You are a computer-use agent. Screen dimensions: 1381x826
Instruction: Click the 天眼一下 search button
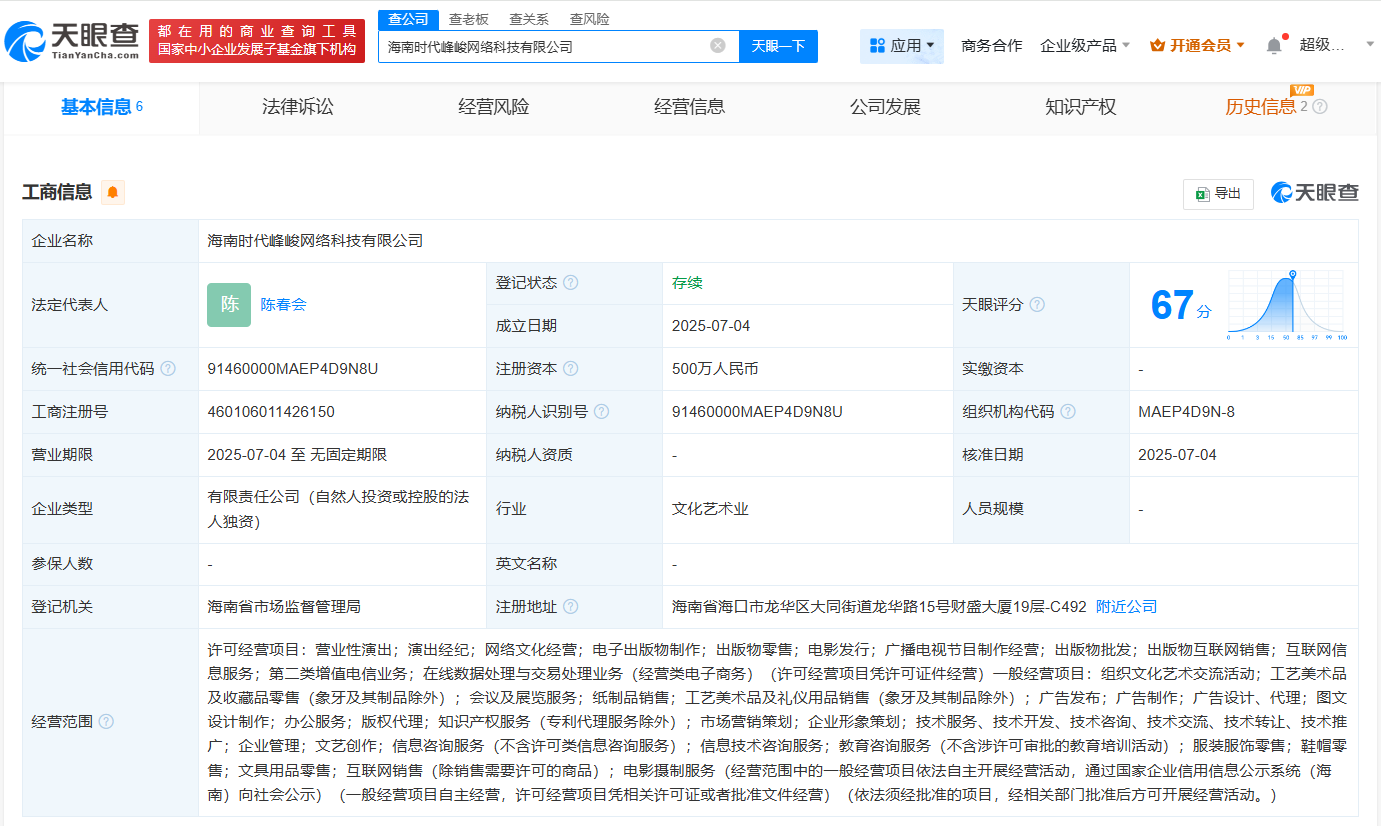pyautogui.click(x=778, y=46)
